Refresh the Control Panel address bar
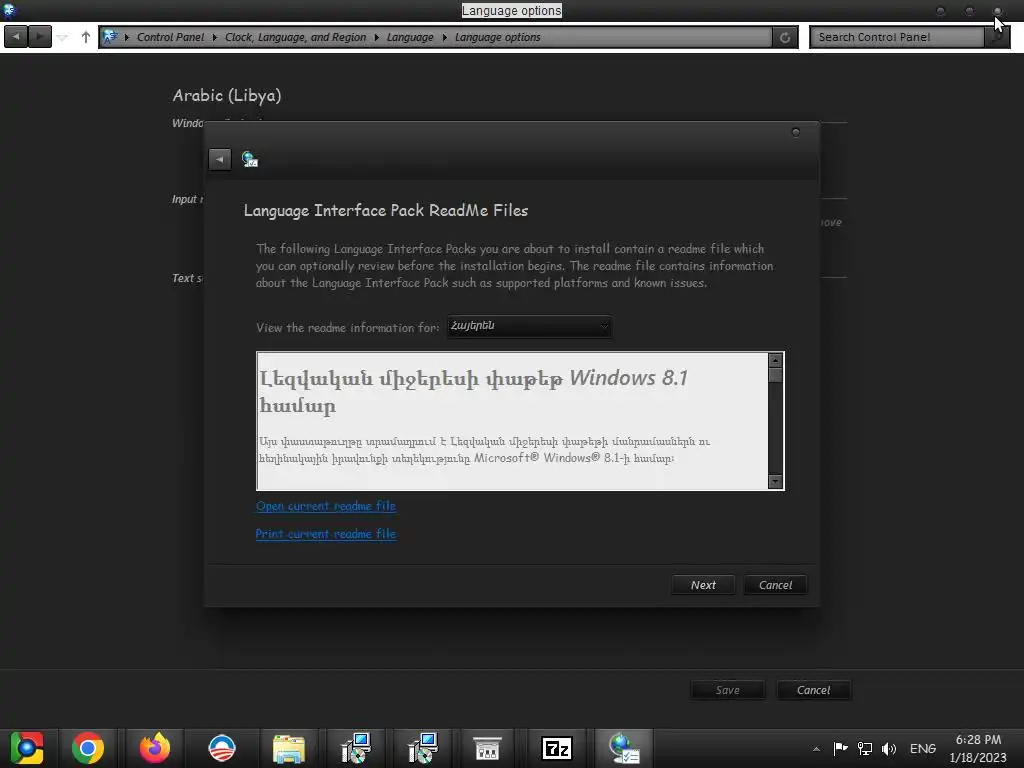 (x=785, y=37)
